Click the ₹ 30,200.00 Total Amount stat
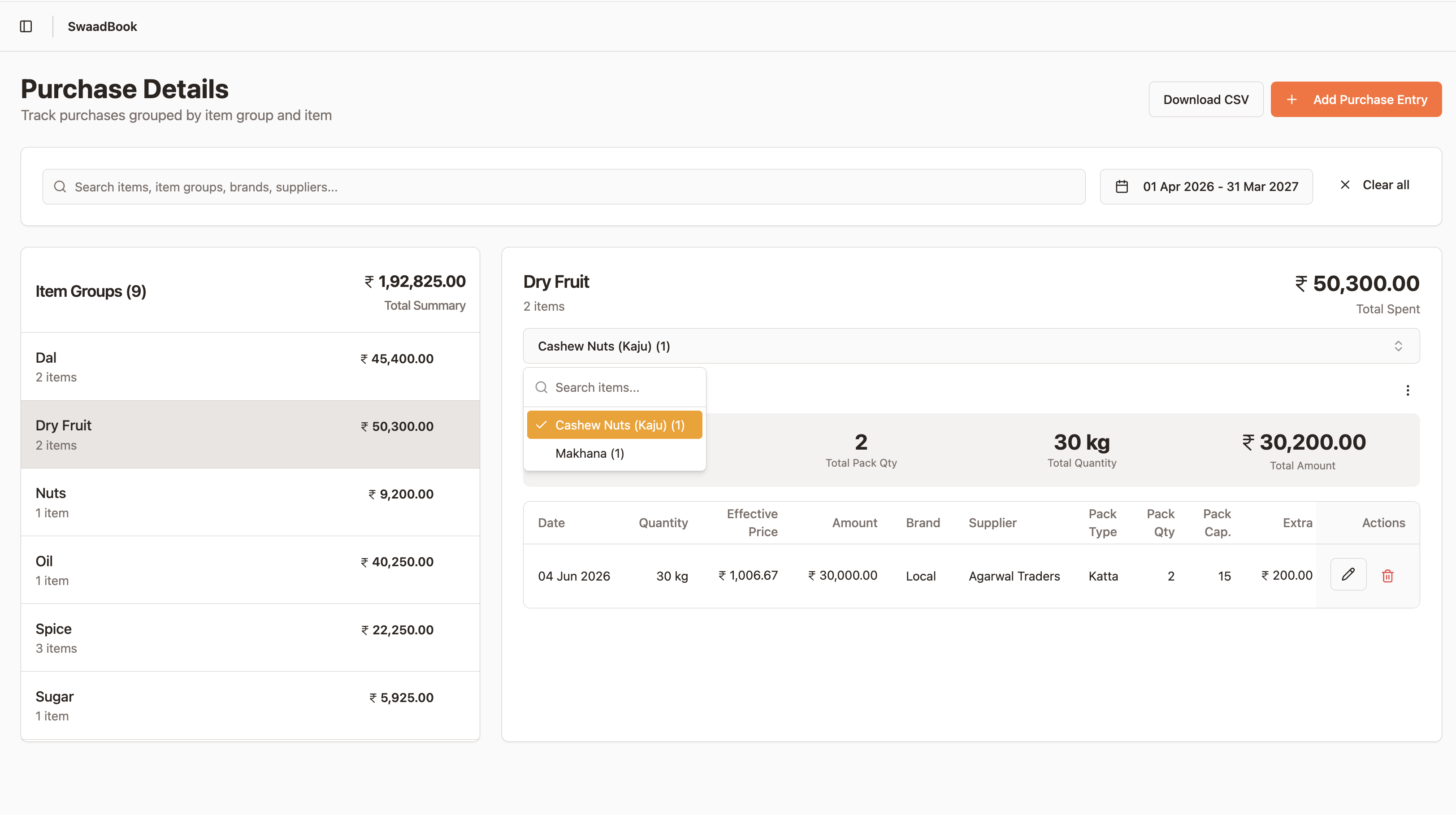Image resolution: width=1456 pixels, height=815 pixels. [x=1304, y=451]
